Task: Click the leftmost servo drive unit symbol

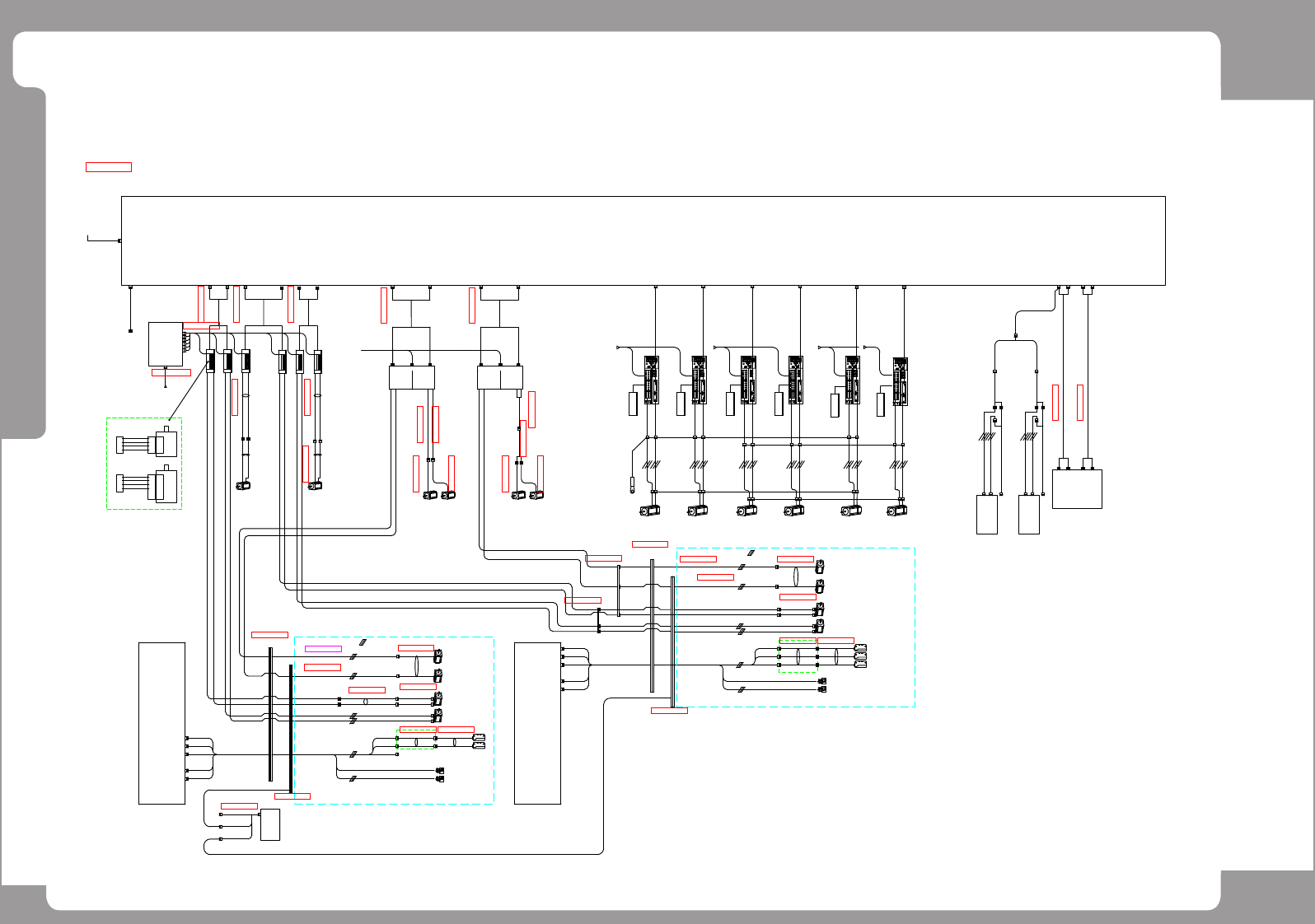Action: click(652, 380)
